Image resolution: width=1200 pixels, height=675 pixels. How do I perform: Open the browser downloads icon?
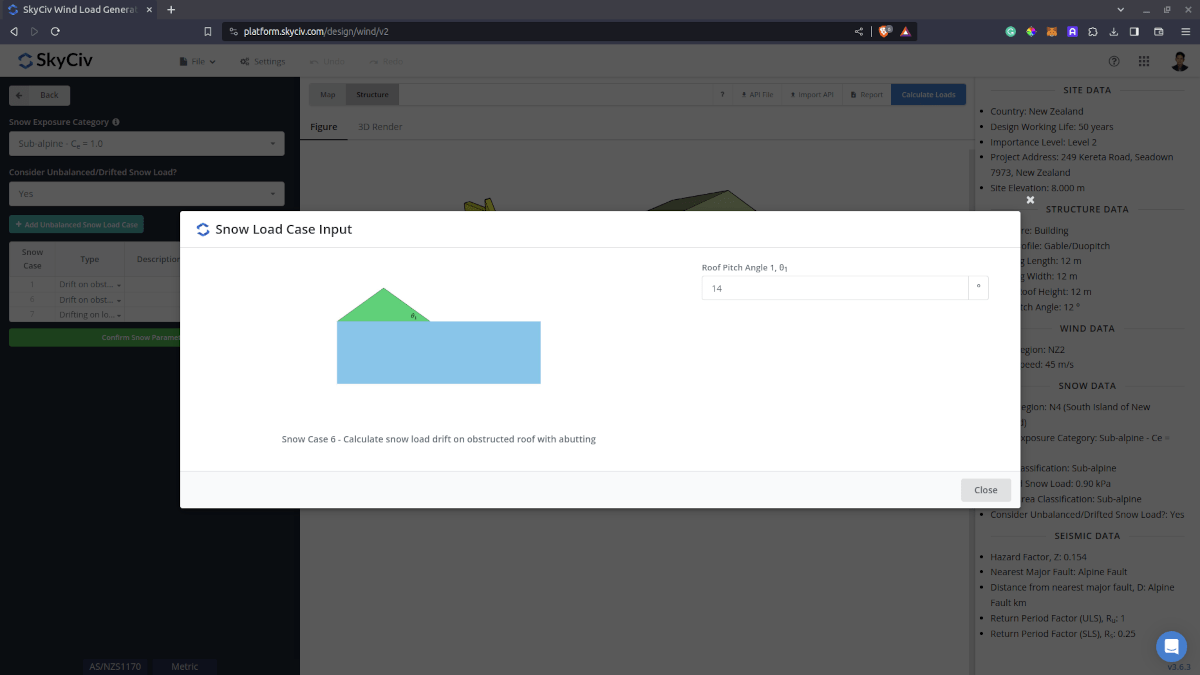(x=1114, y=31)
